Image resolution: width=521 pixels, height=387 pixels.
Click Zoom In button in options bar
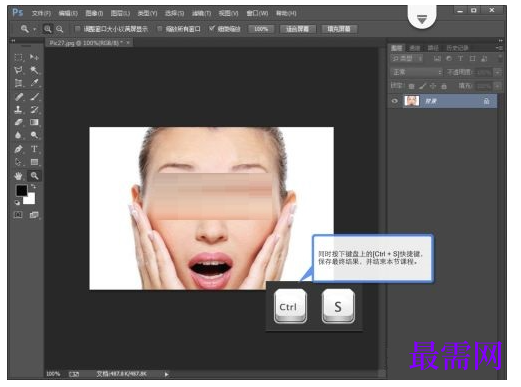click(48, 29)
